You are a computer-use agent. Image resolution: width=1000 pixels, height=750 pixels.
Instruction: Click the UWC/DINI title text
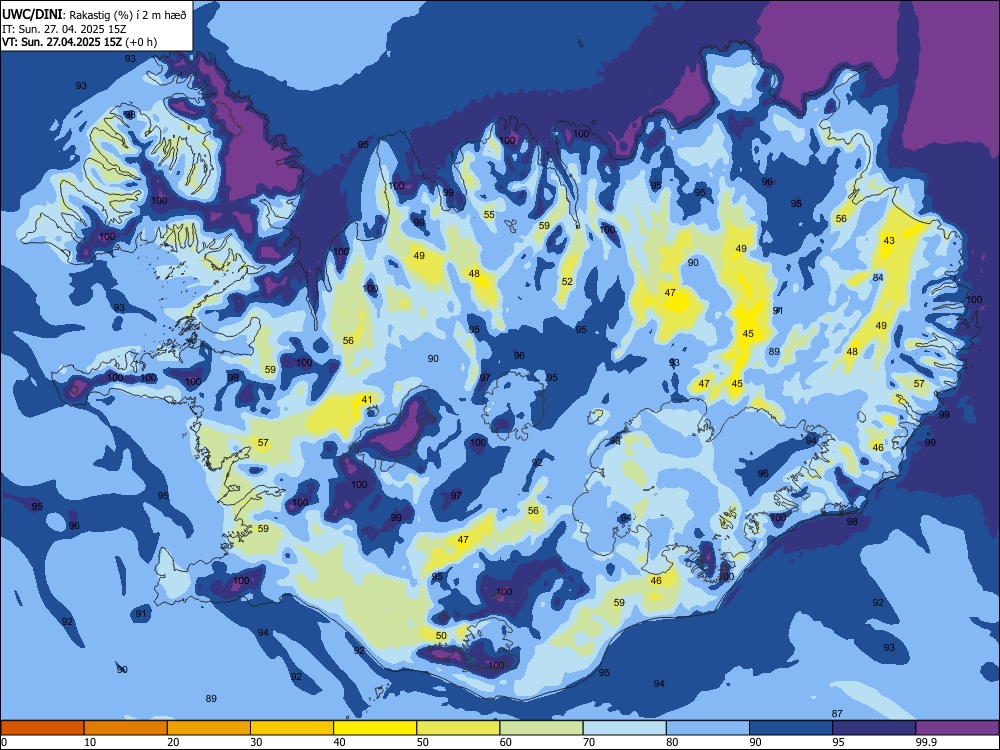coord(32,14)
